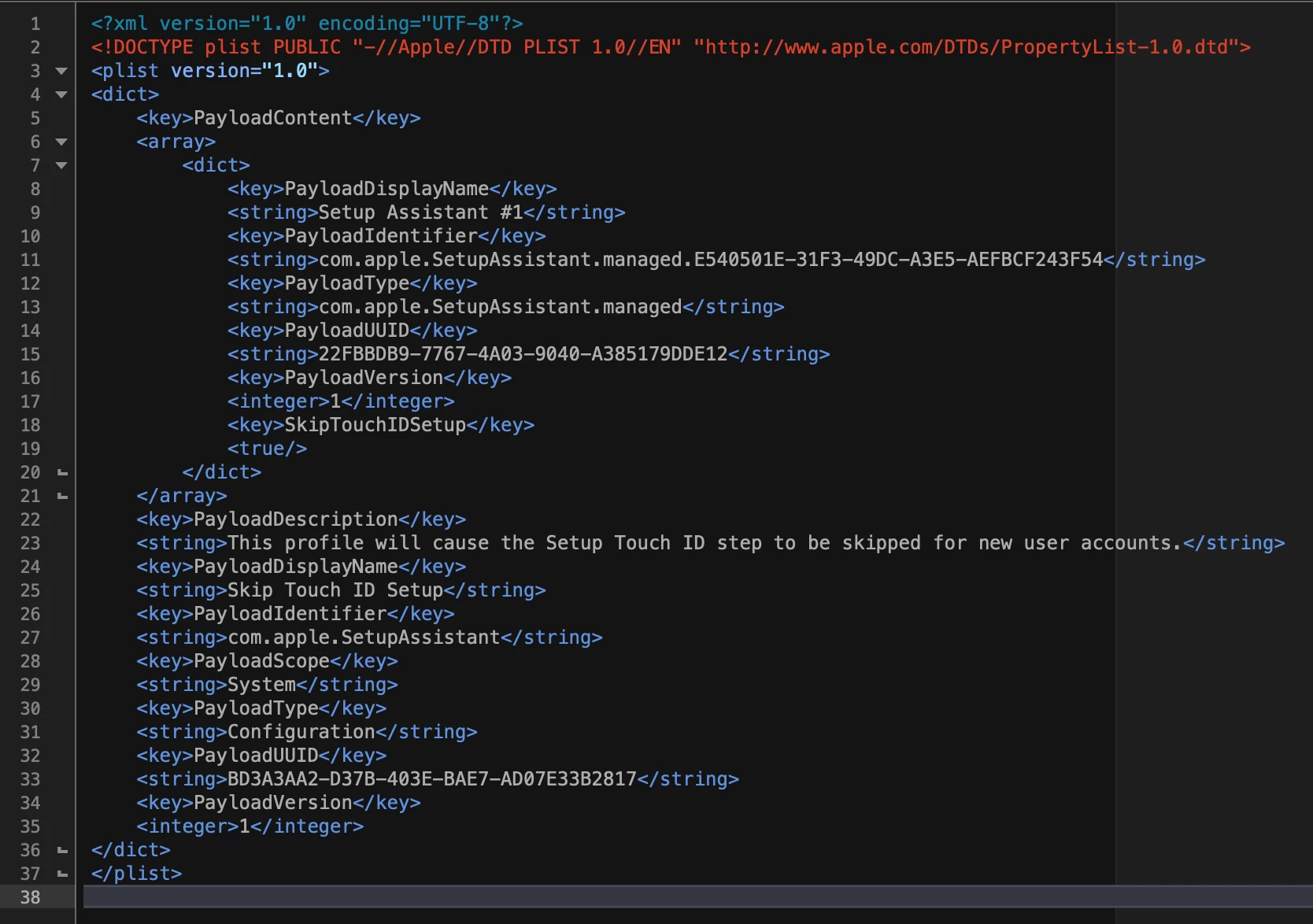Click the 'Setup Assistant #1' string
The width and height of the screenshot is (1313, 924).
(420, 213)
